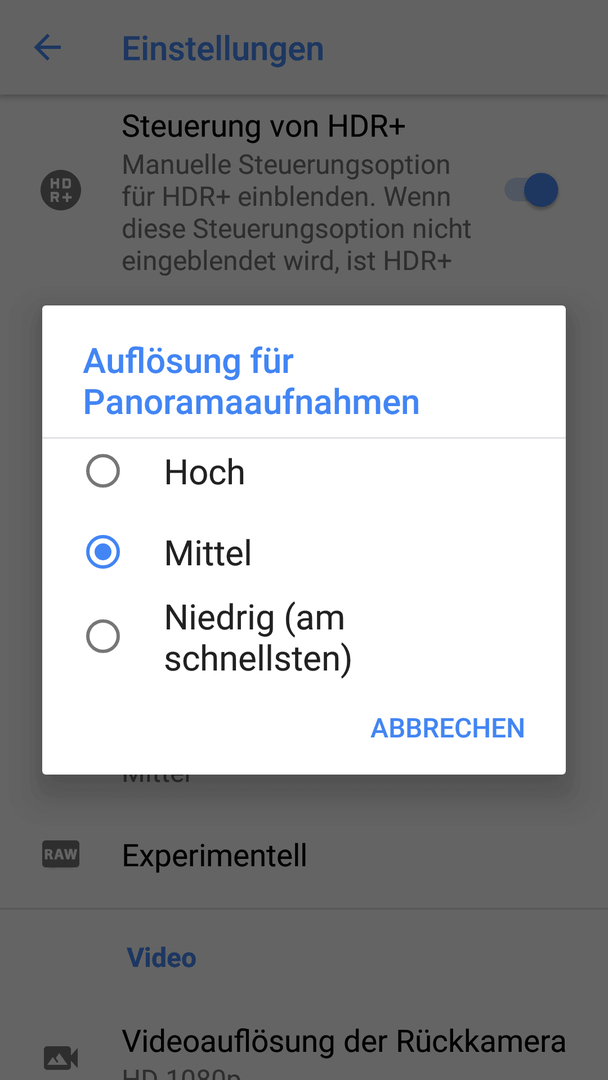Choose the Hoch text label
Image resolution: width=608 pixels, height=1080 pixels.
coord(205,472)
